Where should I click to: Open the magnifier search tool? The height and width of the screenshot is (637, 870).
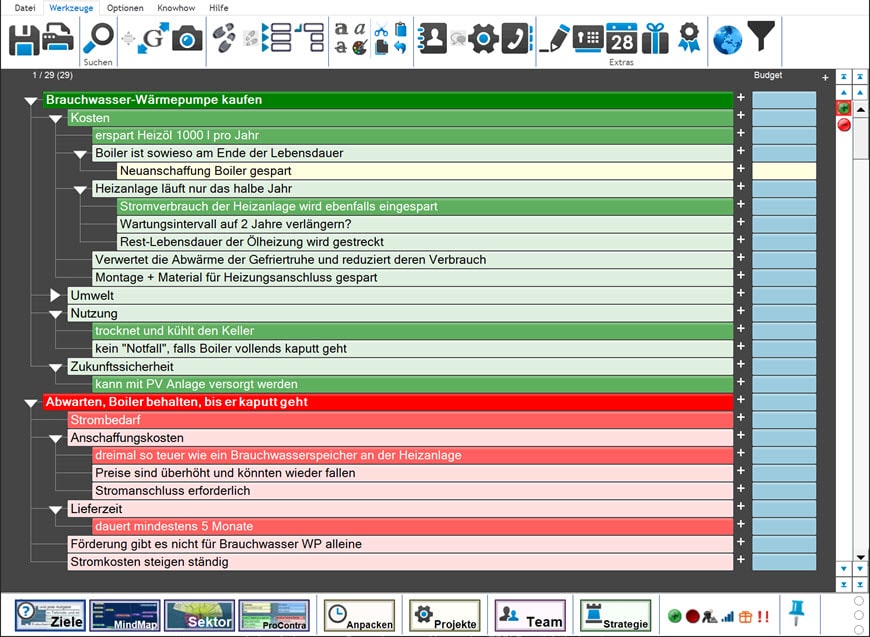click(98, 39)
